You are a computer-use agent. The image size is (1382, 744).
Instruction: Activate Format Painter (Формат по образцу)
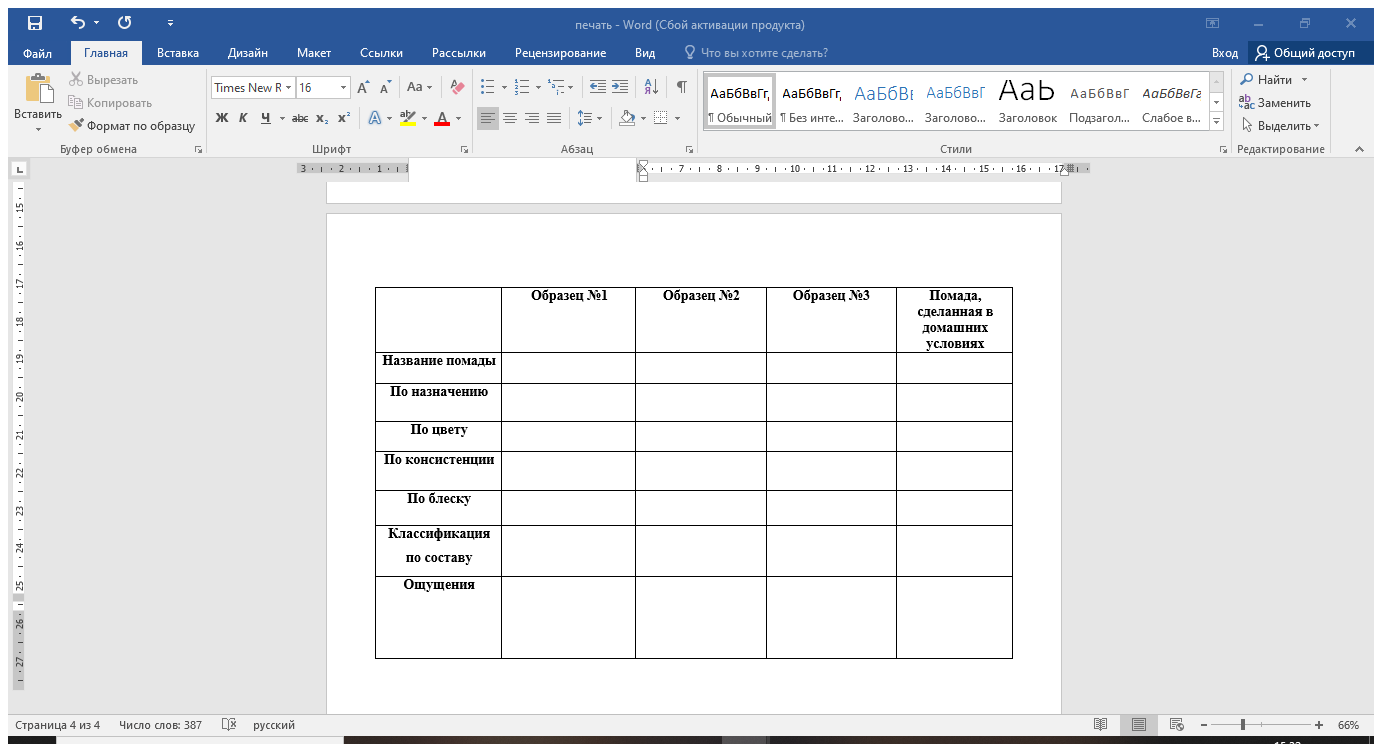[132, 126]
